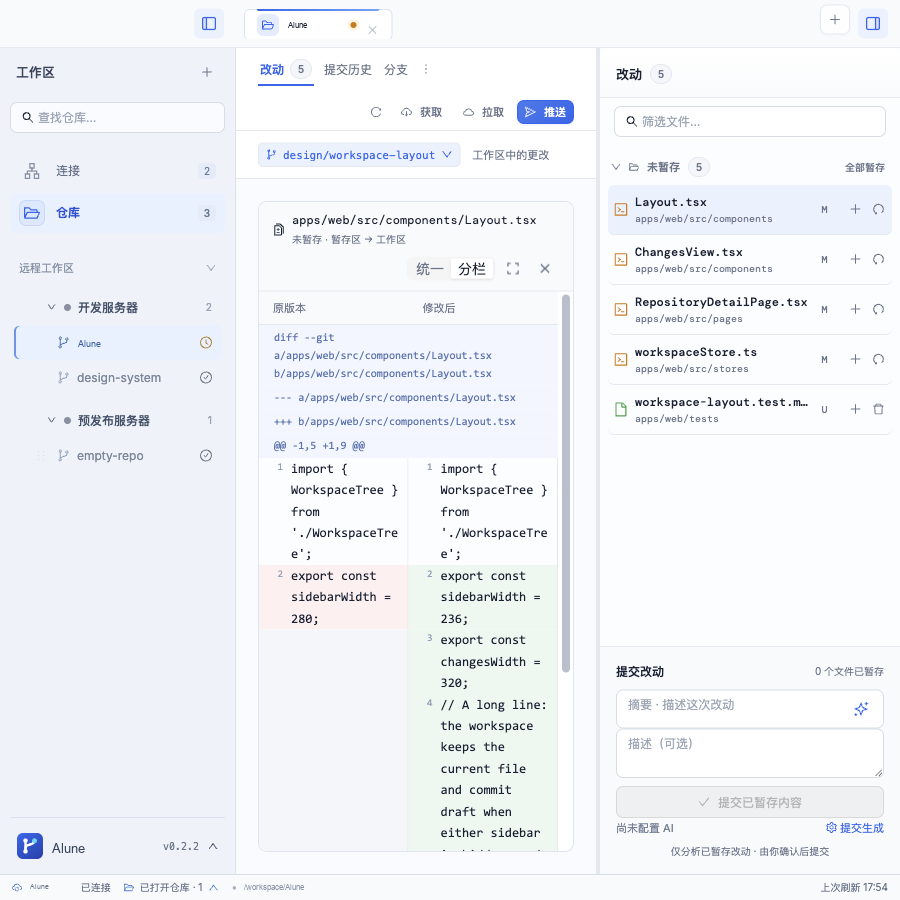Discard changes in RepositoryDetailPage.tsx

(x=878, y=309)
